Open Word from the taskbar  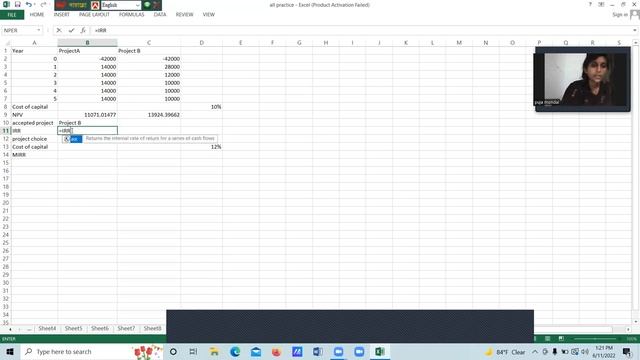318,351
